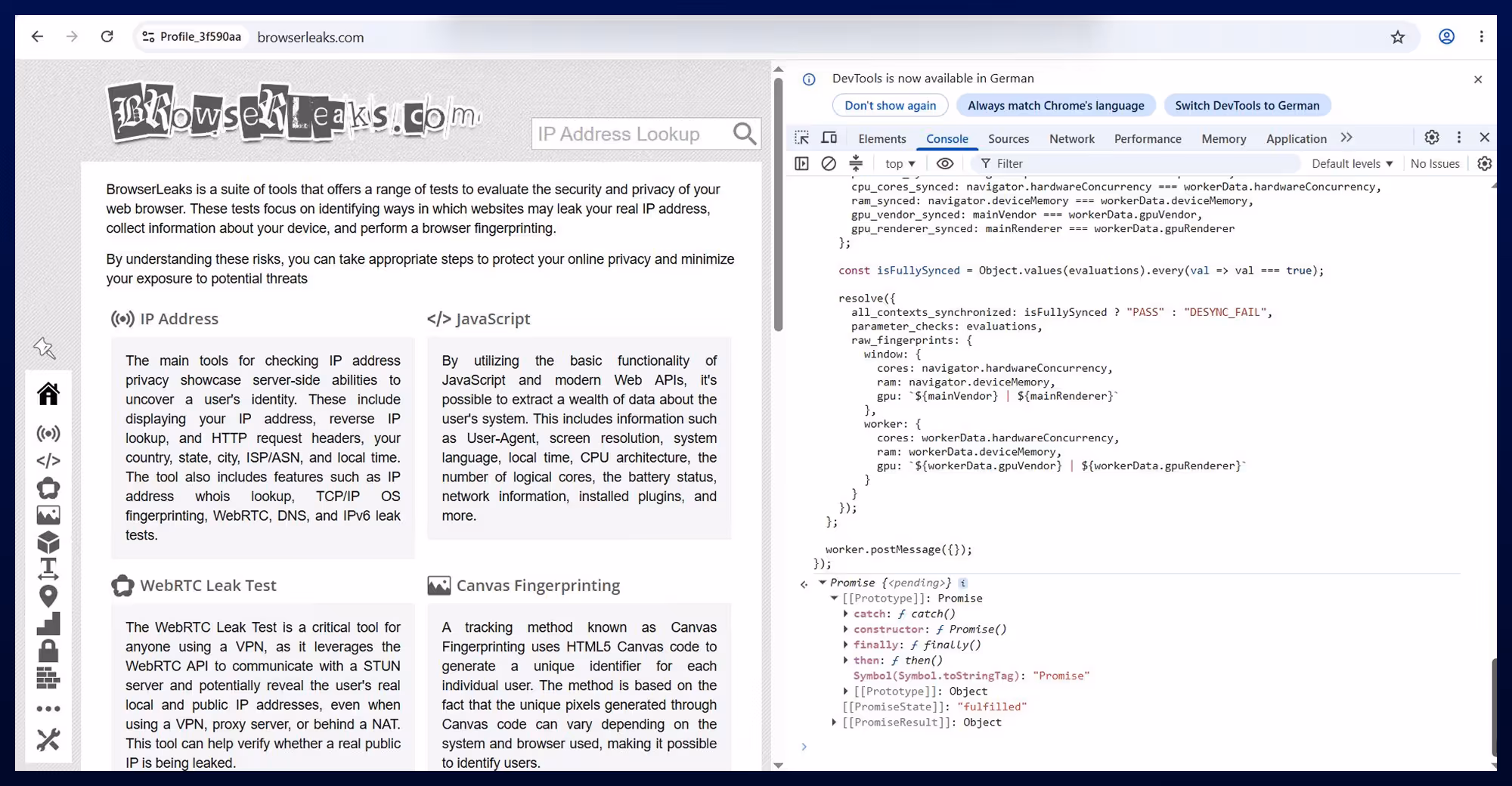
Task: Open the Canvas Fingerprinting picture sidebar icon
Action: click(48, 515)
